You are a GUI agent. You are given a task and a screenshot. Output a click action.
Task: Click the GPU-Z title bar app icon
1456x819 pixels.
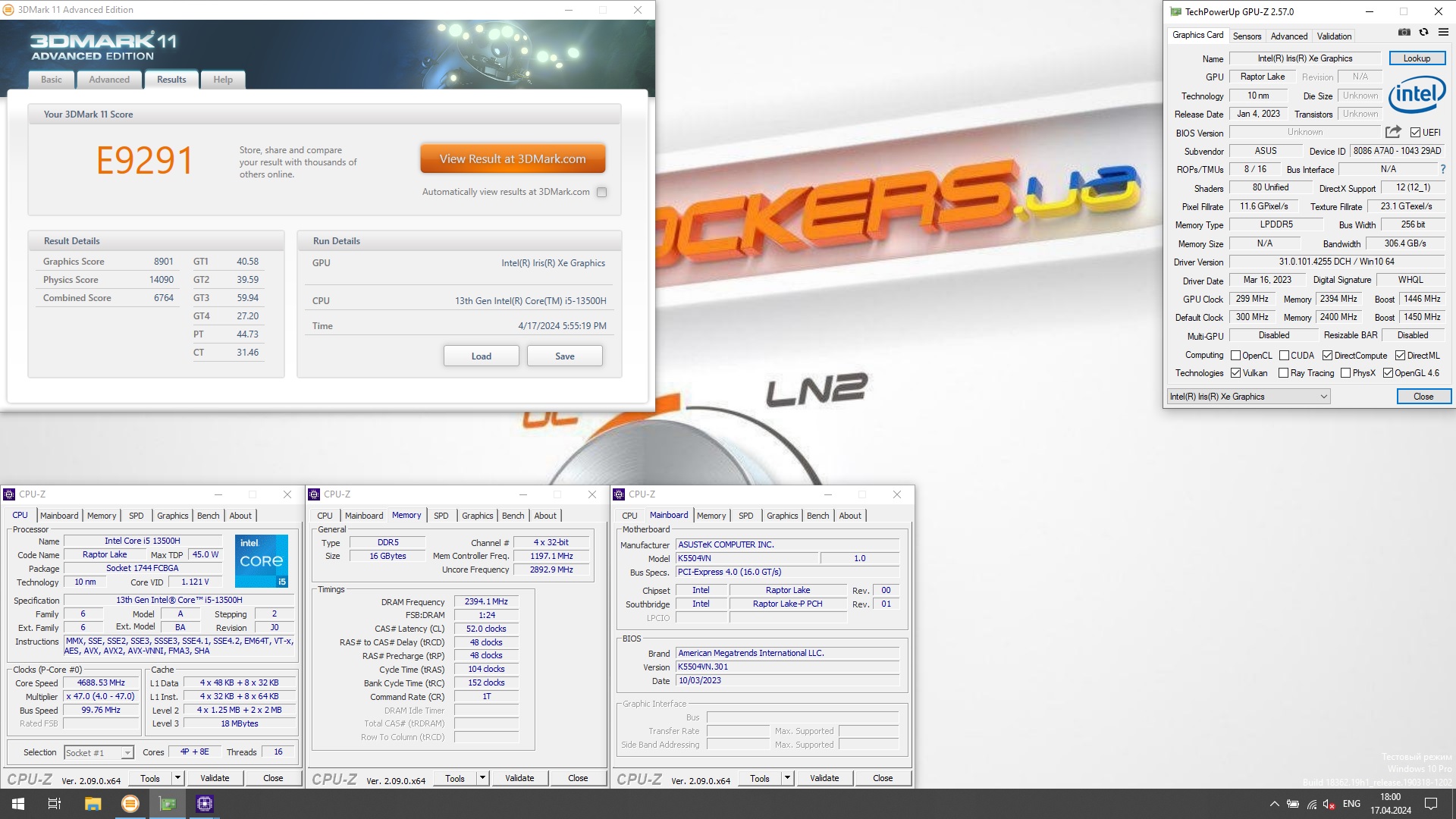coord(1175,11)
